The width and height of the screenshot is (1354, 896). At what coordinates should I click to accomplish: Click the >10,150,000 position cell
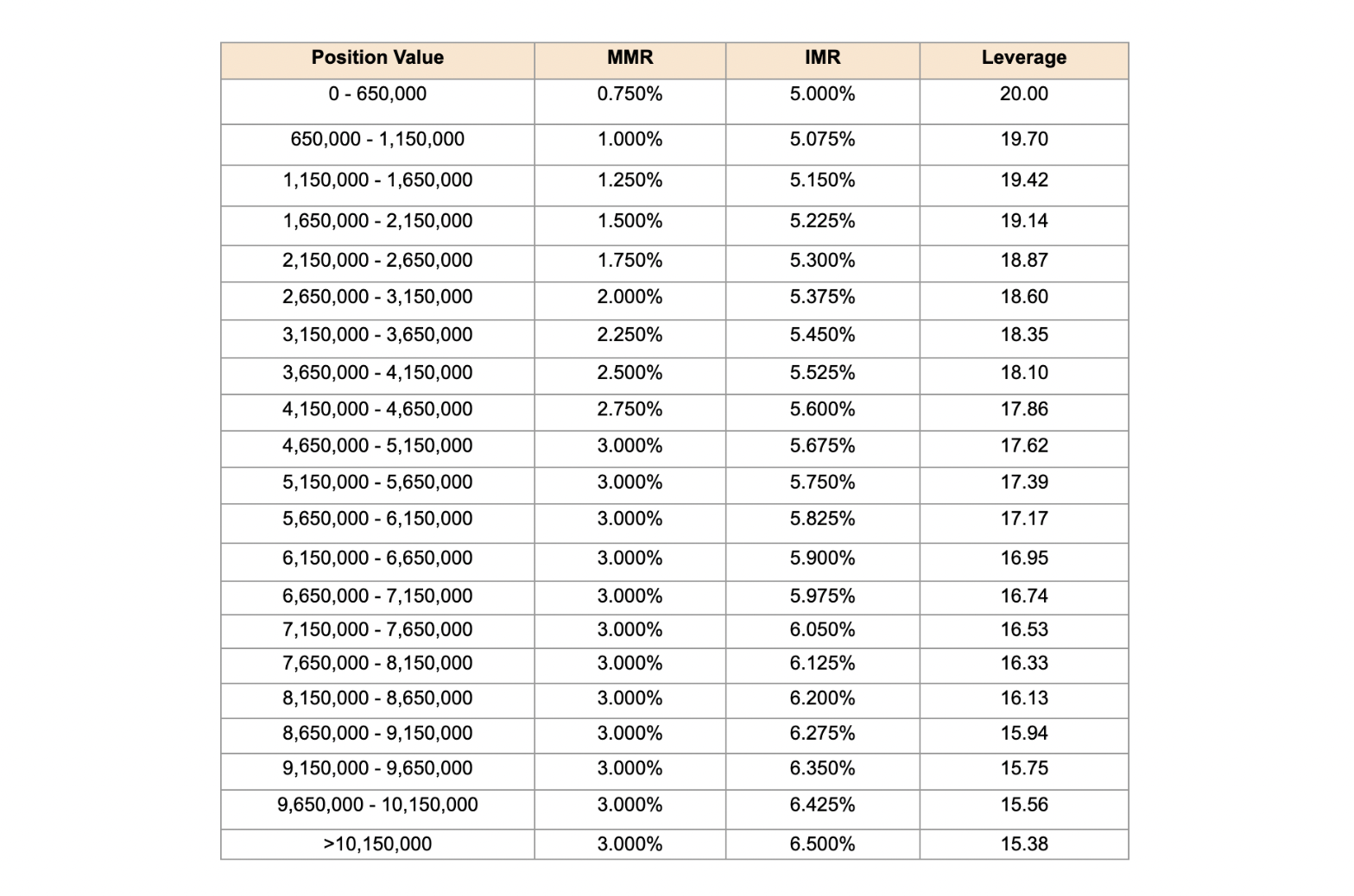[x=377, y=844]
